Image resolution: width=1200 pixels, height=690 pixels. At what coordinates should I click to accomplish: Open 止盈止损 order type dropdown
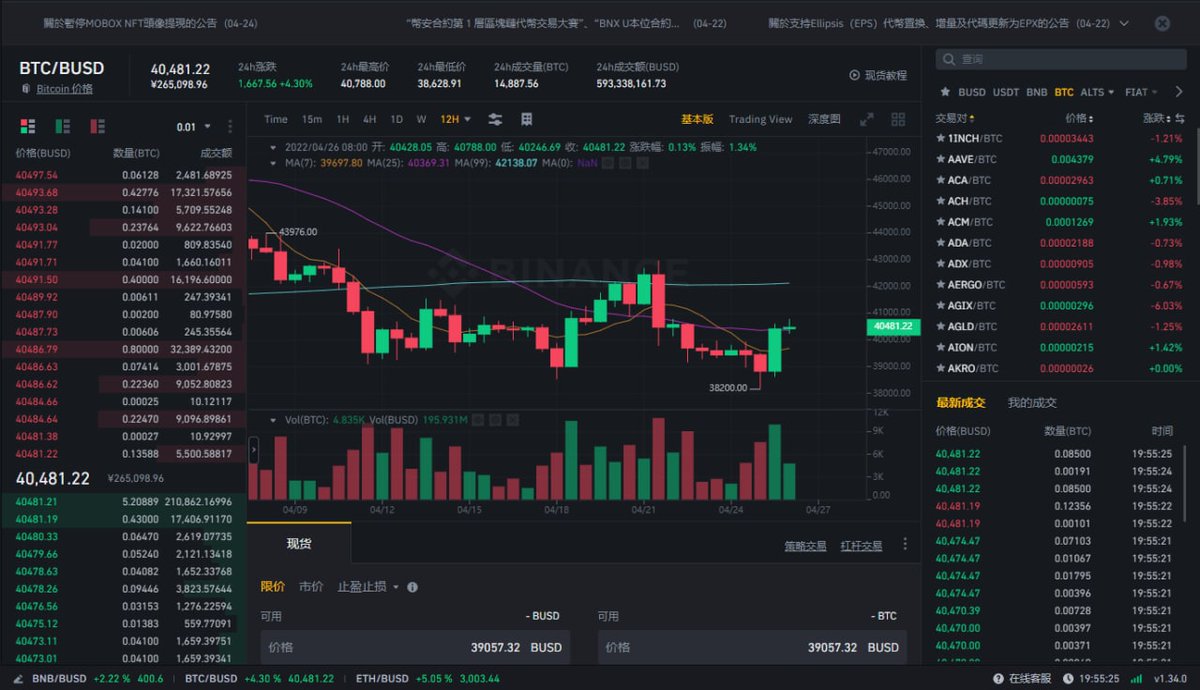368,587
